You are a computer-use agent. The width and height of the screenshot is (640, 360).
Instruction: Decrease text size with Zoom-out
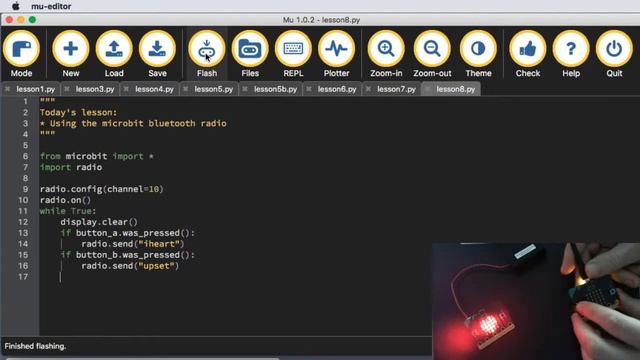click(432, 54)
